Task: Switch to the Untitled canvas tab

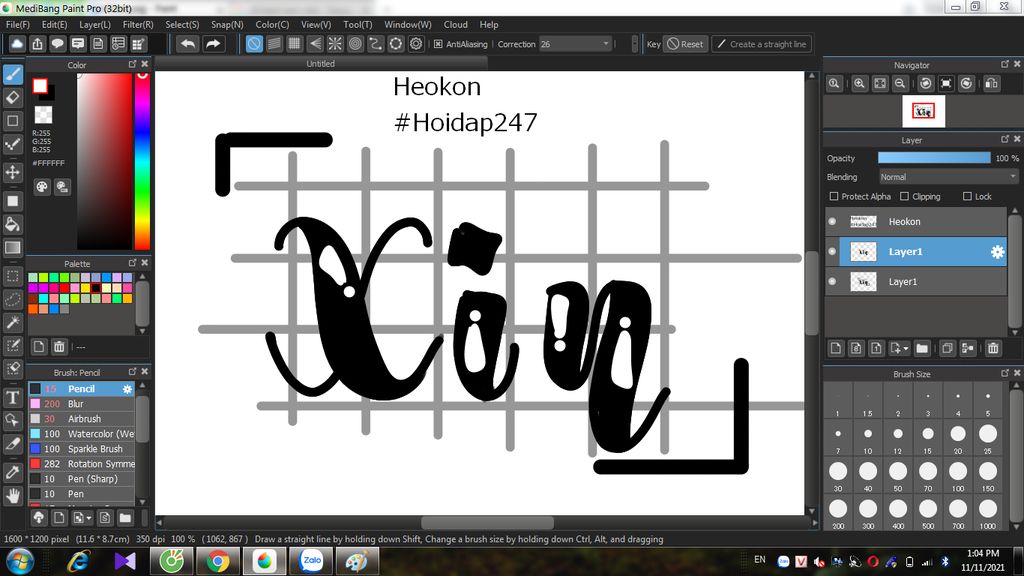Action: point(321,64)
